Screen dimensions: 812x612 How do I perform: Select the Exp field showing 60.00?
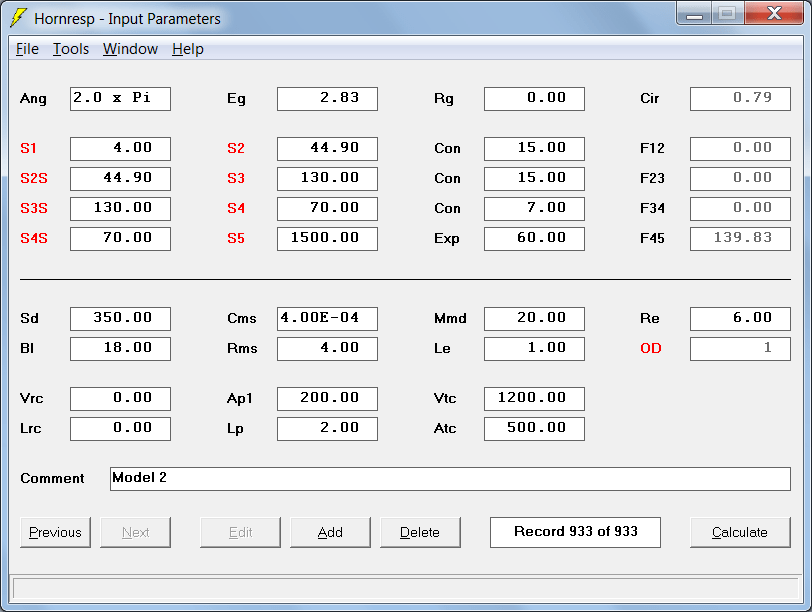click(534, 239)
